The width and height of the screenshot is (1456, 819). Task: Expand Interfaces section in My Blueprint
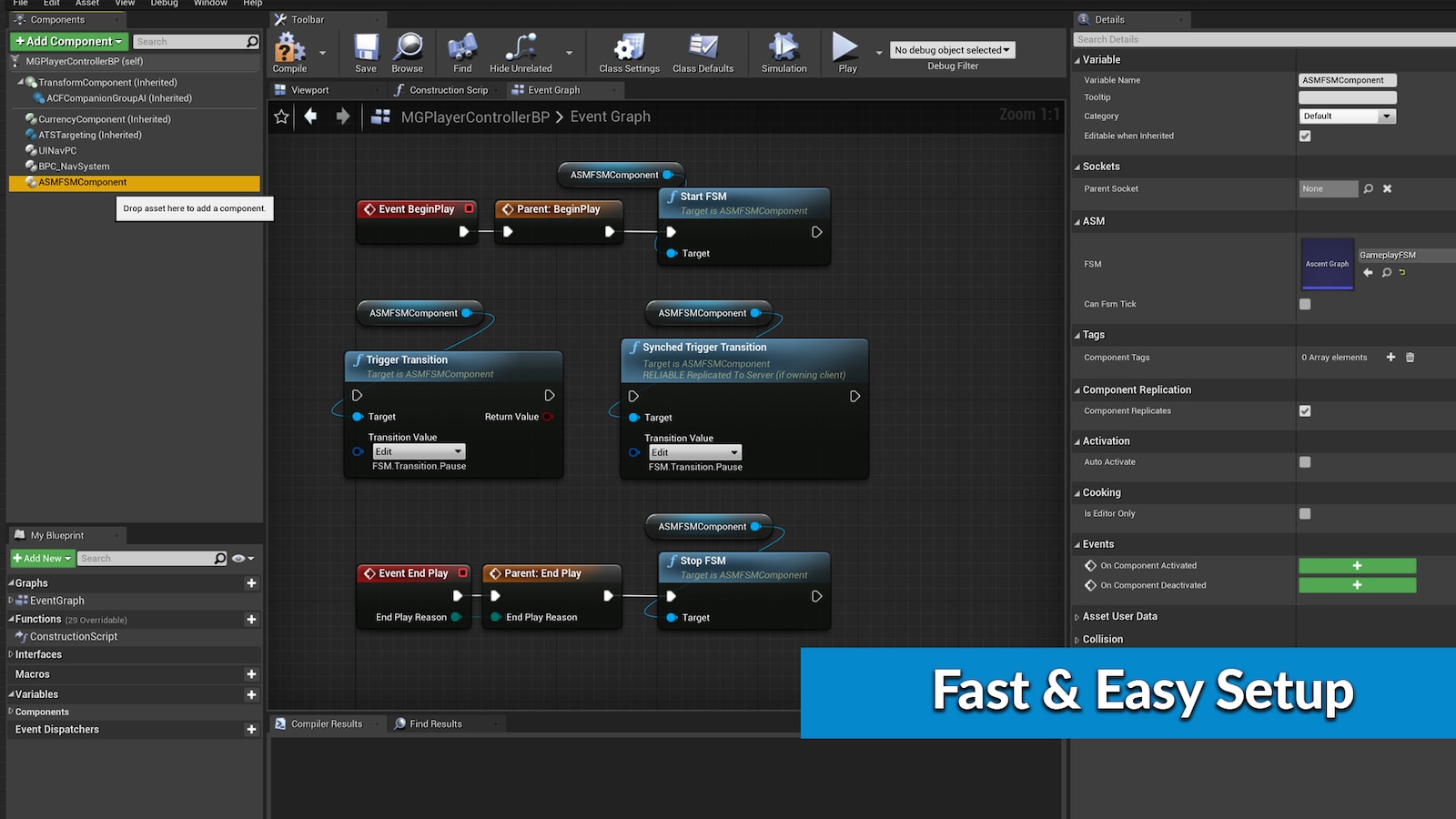click(11, 654)
